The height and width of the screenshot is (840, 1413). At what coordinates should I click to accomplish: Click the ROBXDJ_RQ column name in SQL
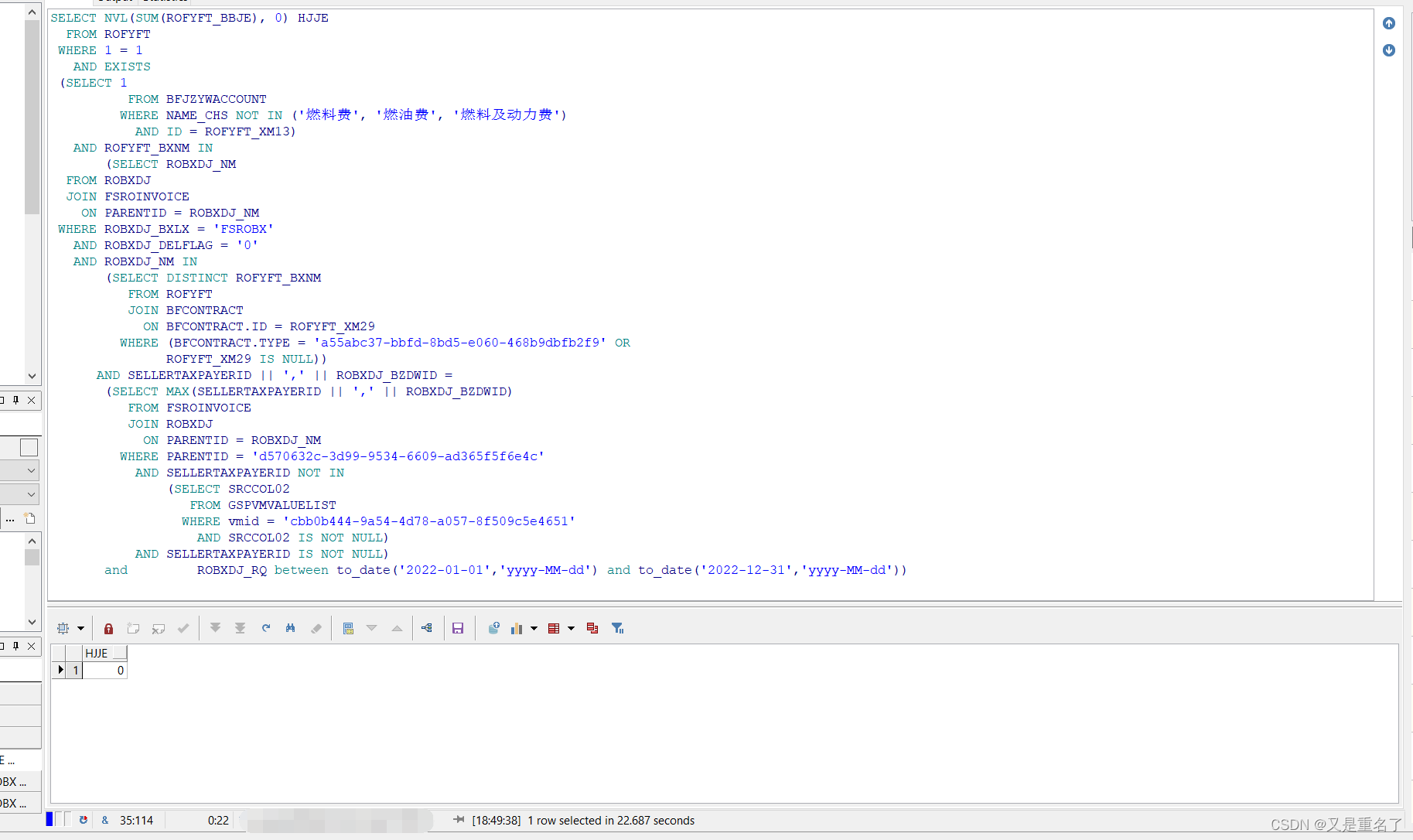tap(232, 571)
